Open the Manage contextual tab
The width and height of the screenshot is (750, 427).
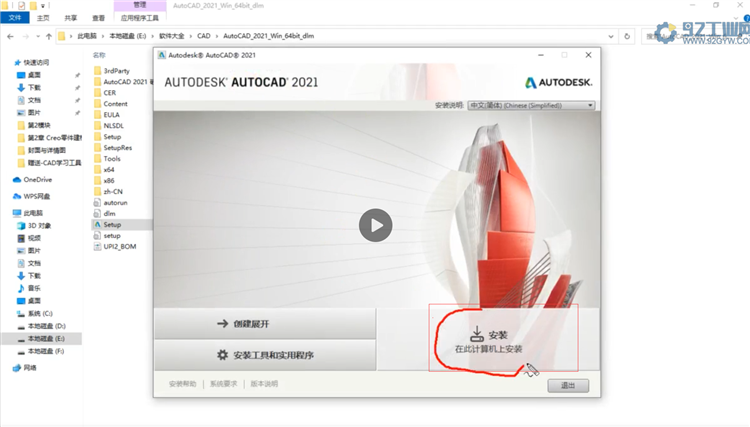coord(140,5)
